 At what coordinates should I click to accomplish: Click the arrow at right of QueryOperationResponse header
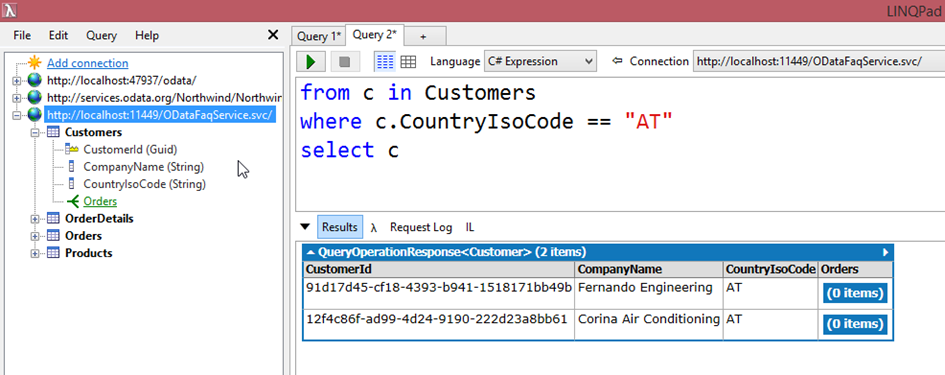click(885, 252)
